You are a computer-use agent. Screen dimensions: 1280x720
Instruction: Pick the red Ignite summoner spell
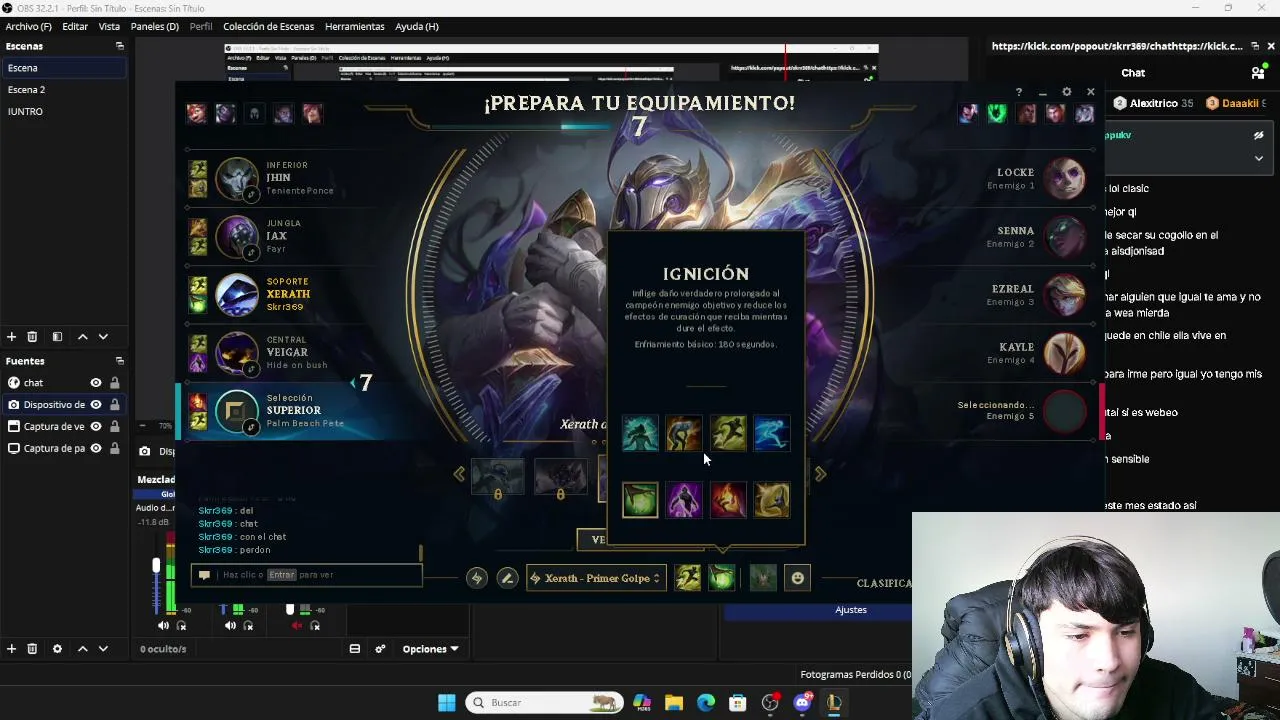[x=728, y=499]
